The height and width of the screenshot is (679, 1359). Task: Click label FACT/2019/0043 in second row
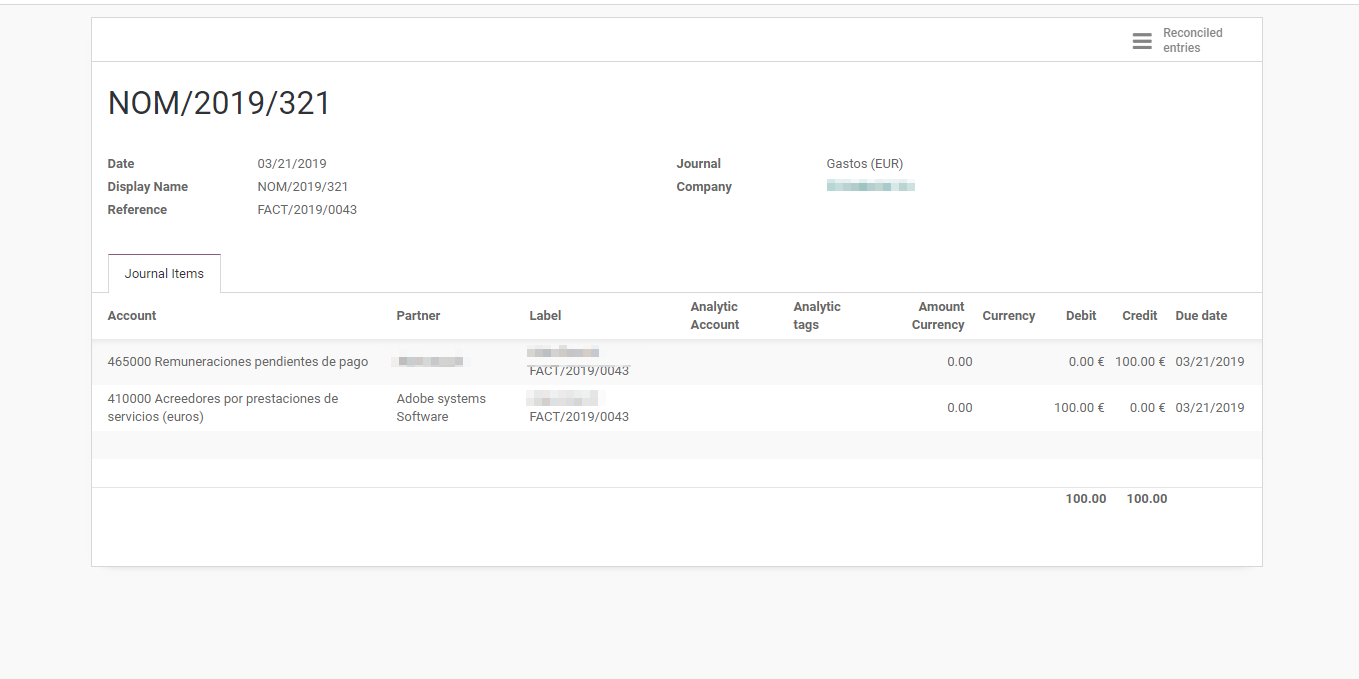pyautogui.click(x=580, y=416)
